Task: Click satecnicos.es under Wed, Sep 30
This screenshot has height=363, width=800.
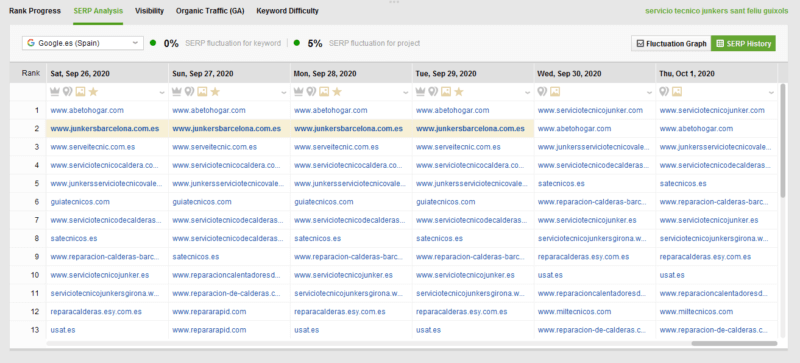Action: click(561, 184)
